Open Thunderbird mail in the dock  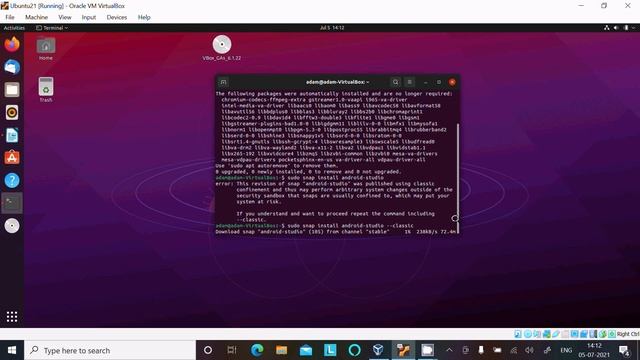point(12,67)
